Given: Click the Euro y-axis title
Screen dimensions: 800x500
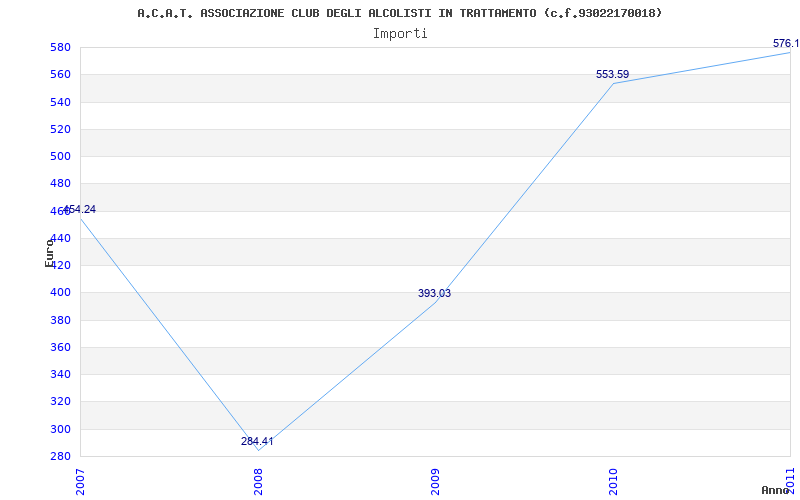Looking at the screenshot, I should coord(49,253).
